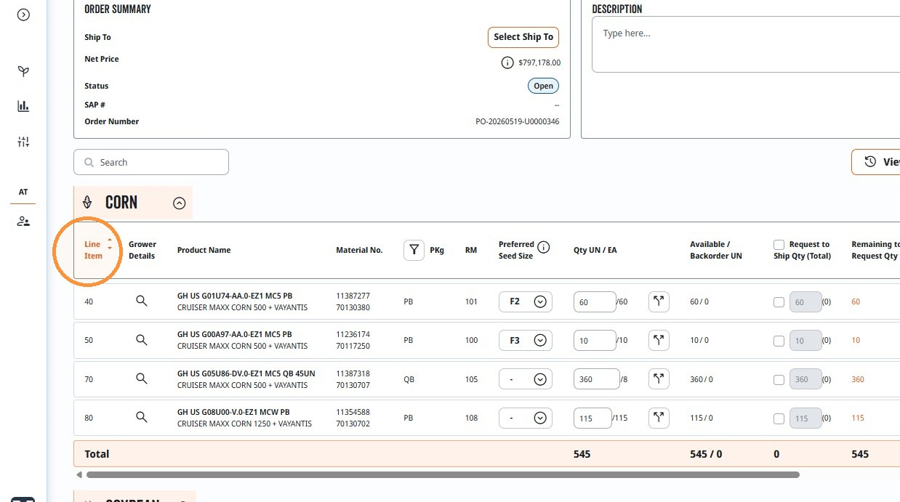Open the user management sidebar icon

[x=23, y=221]
